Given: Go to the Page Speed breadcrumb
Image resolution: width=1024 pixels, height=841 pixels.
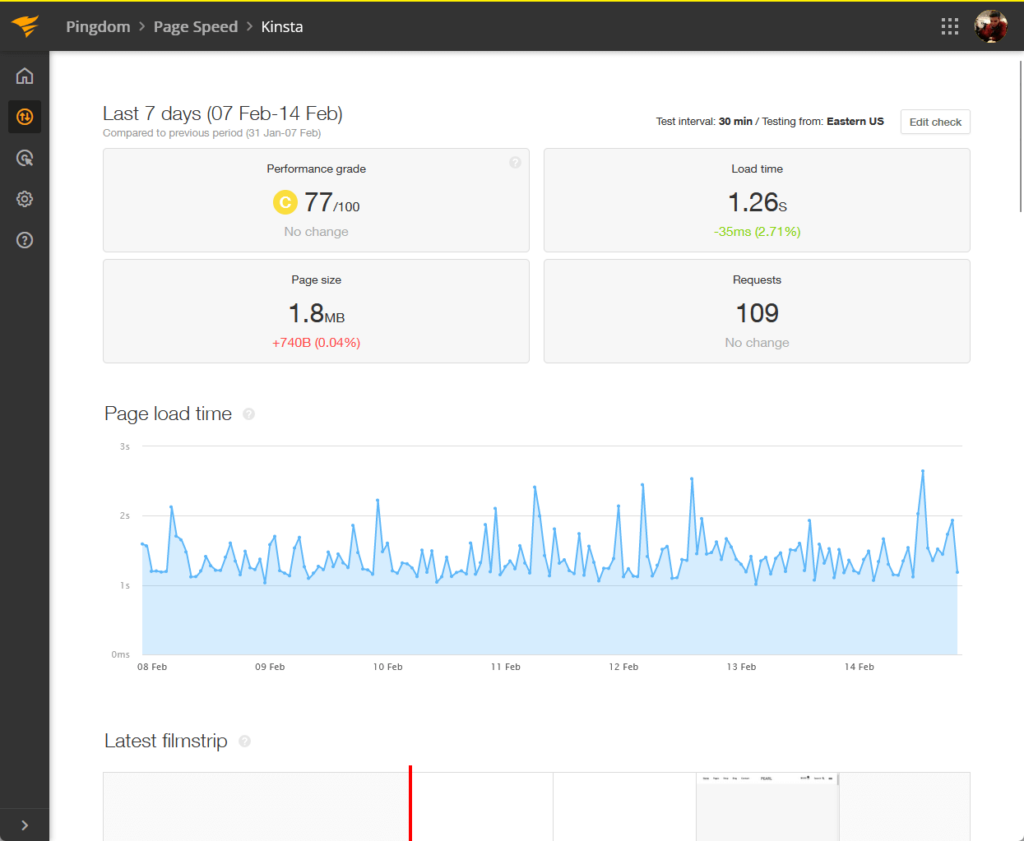Looking at the screenshot, I should pos(195,27).
